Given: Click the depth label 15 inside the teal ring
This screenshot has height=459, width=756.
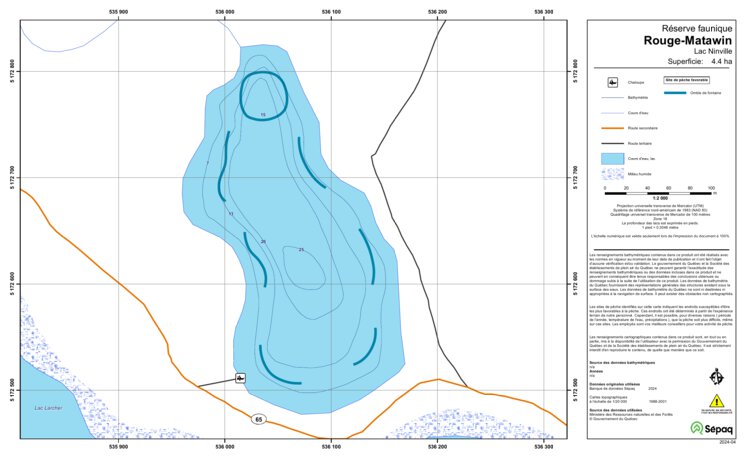Looking at the screenshot, I should pos(263,115).
